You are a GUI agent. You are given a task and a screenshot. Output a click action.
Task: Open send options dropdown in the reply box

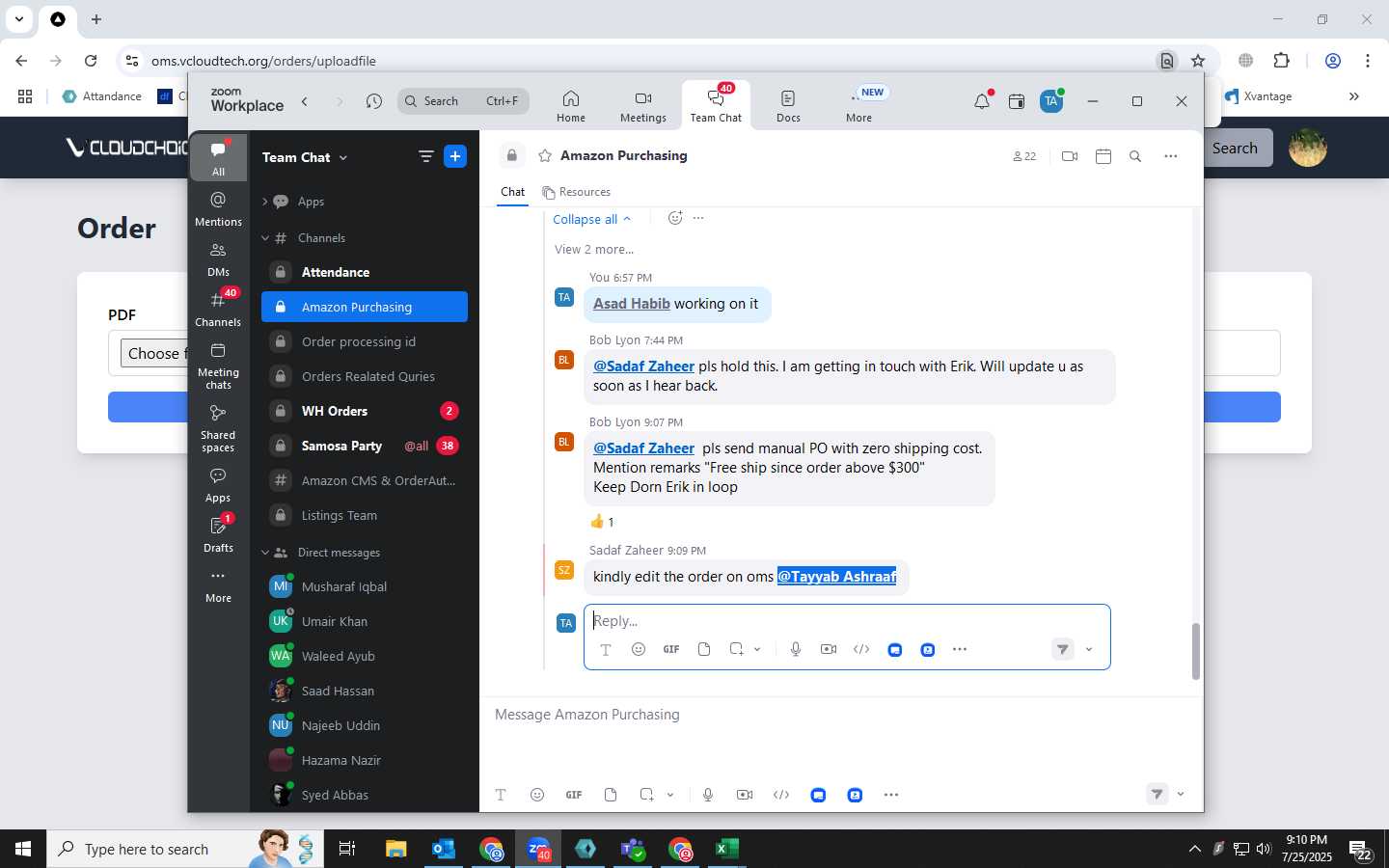pos(1089,650)
